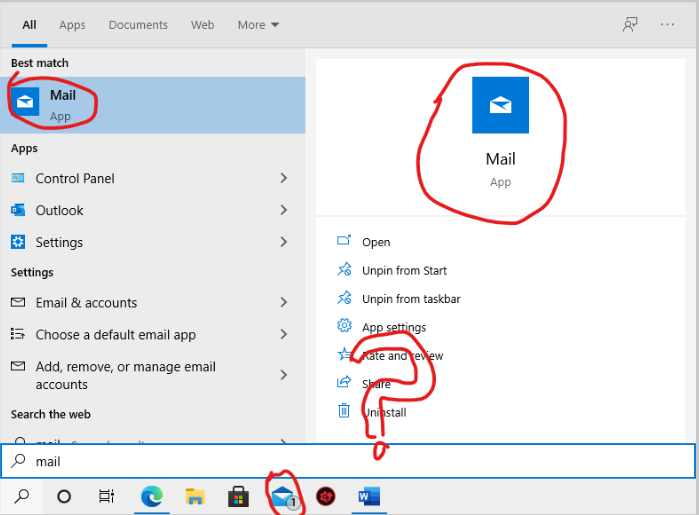Switch to the Documents filter tab

point(138,25)
